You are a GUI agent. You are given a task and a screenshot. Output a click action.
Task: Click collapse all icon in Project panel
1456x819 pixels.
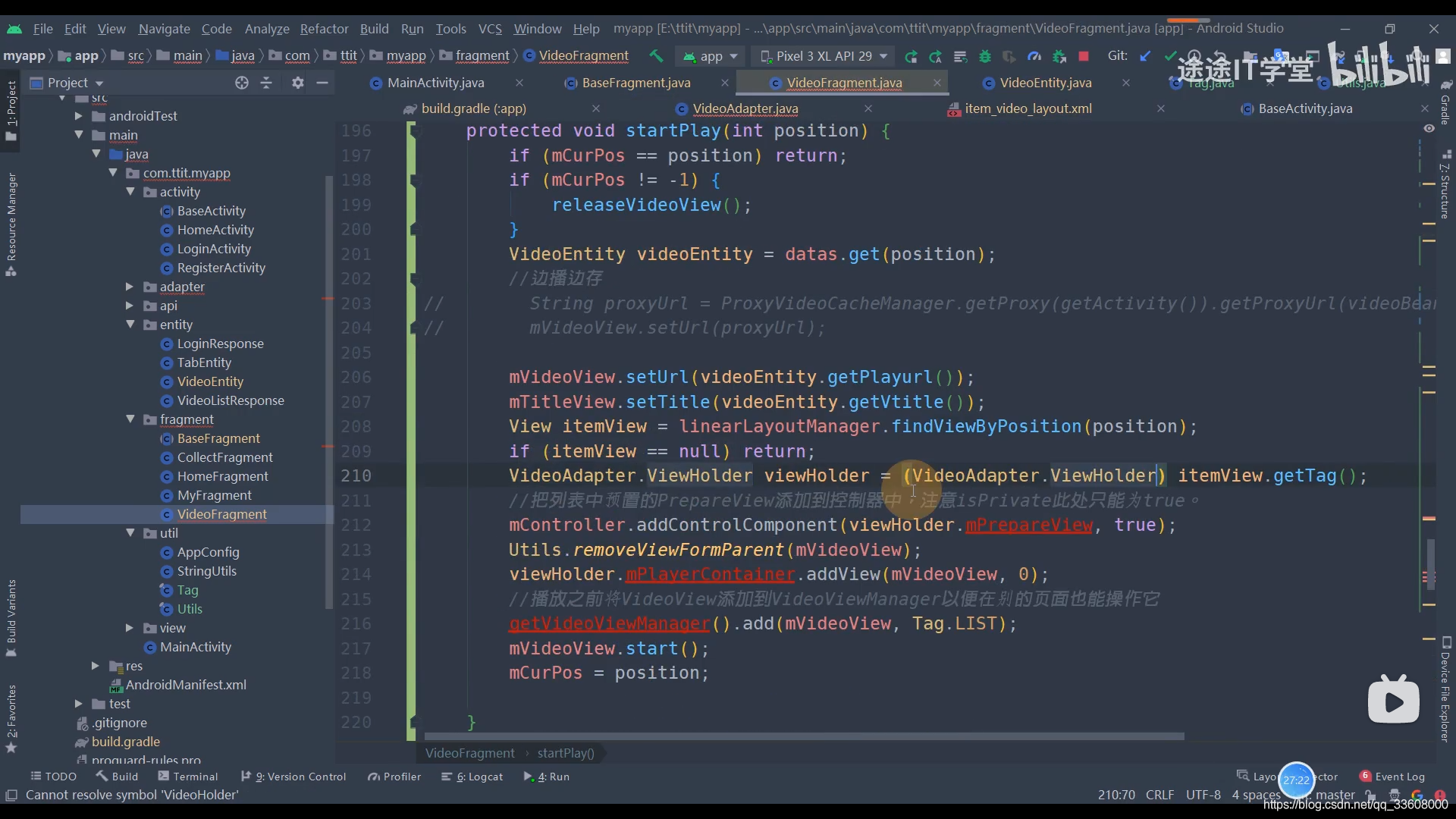coord(266,83)
